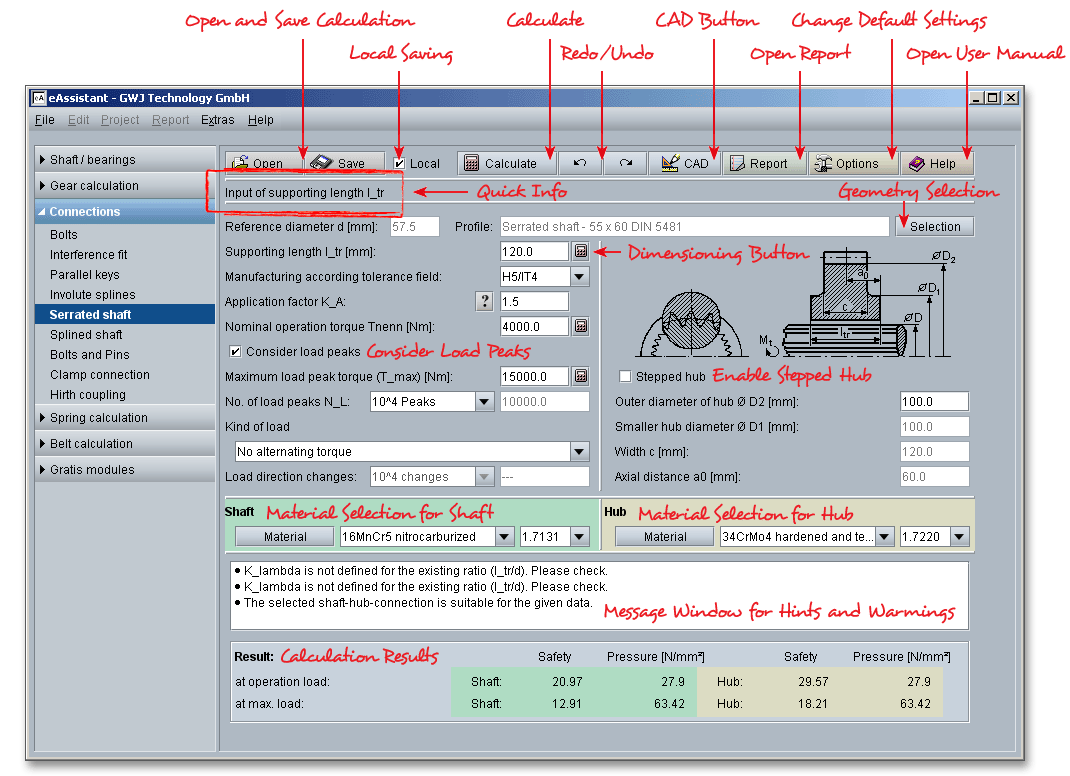This screenshot has width=1070, height=776.
Task: Expand the Belt calculation section
Action: pyautogui.click(x=125, y=443)
